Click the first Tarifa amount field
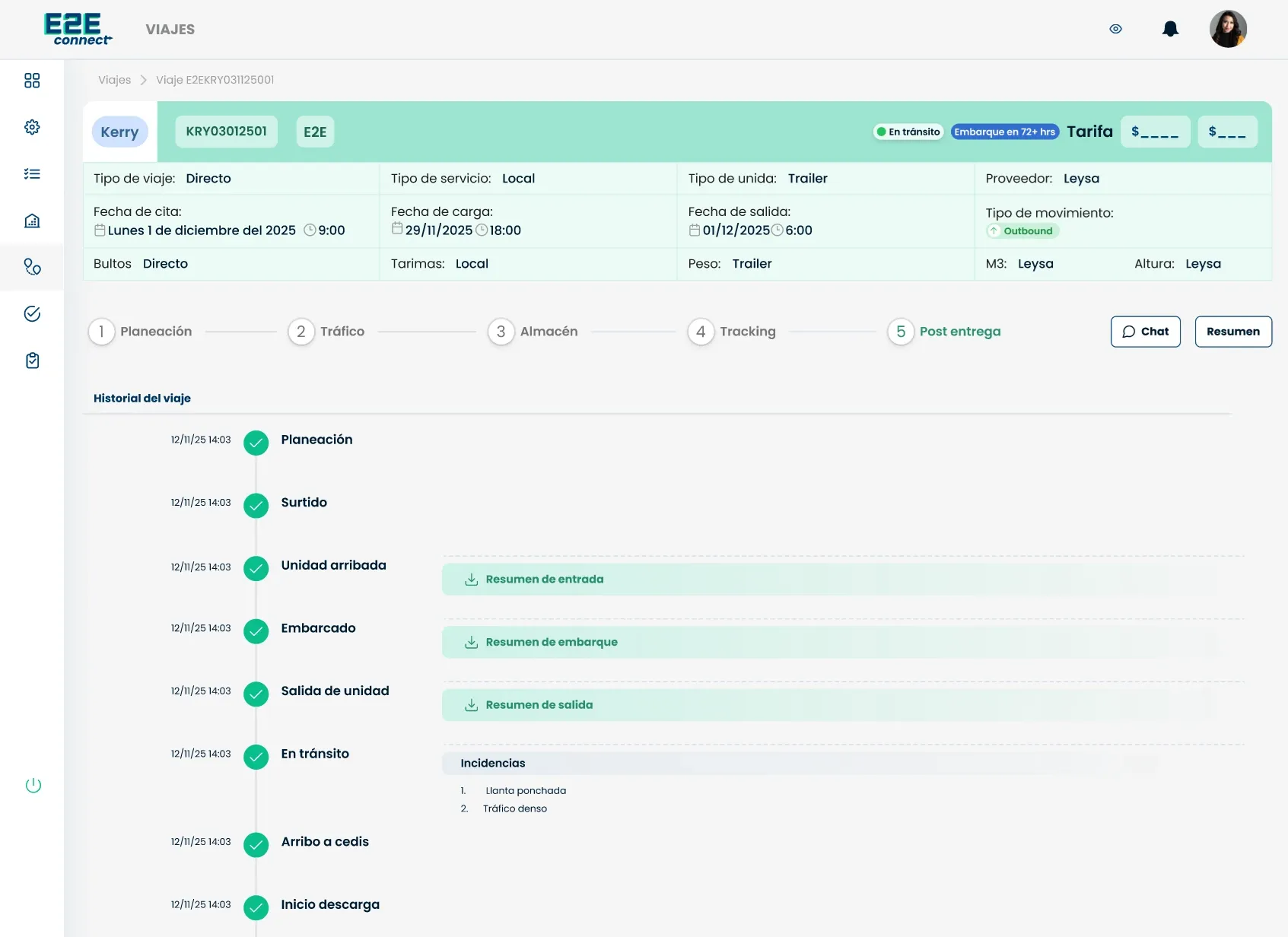Viewport: 1288px width, 937px height. [x=1155, y=132]
